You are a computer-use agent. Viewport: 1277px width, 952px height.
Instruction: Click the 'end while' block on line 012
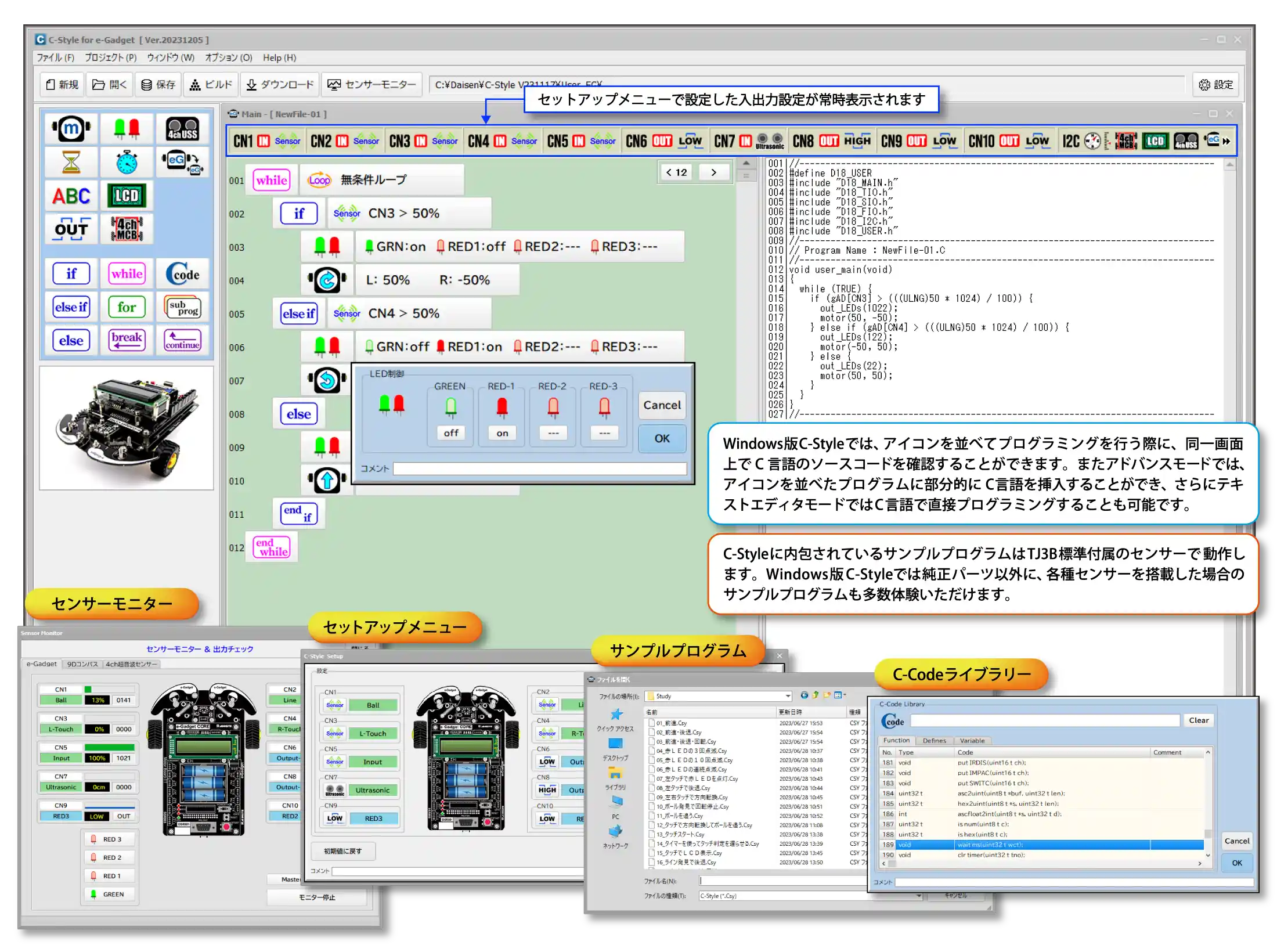point(271,547)
